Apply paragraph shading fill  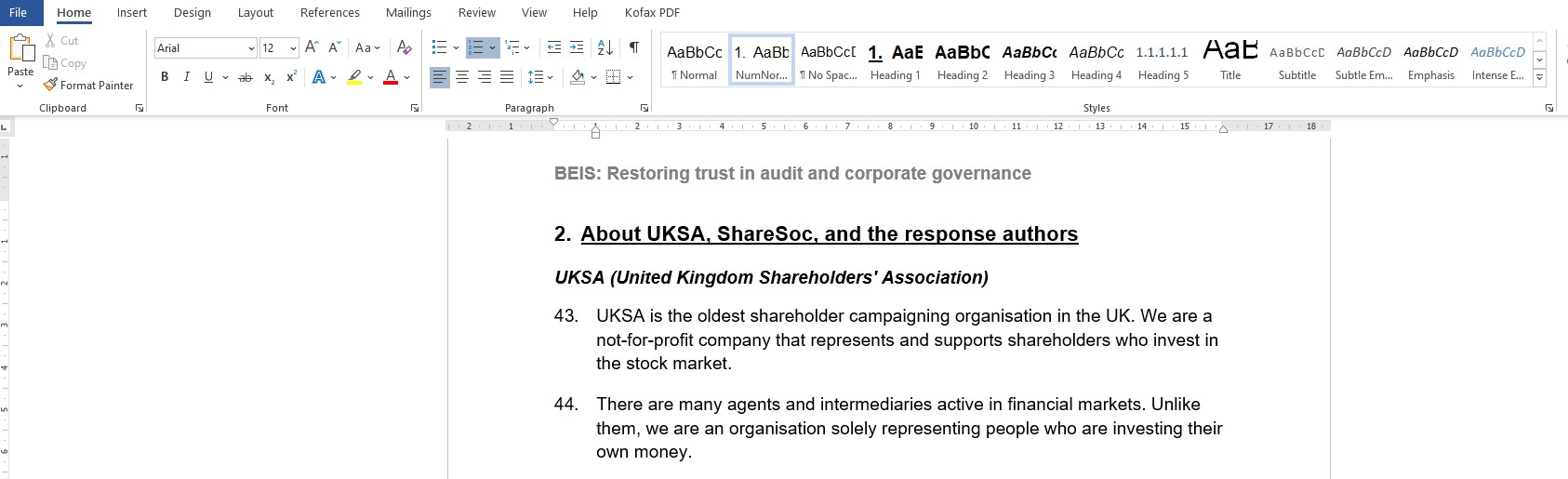coord(578,77)
